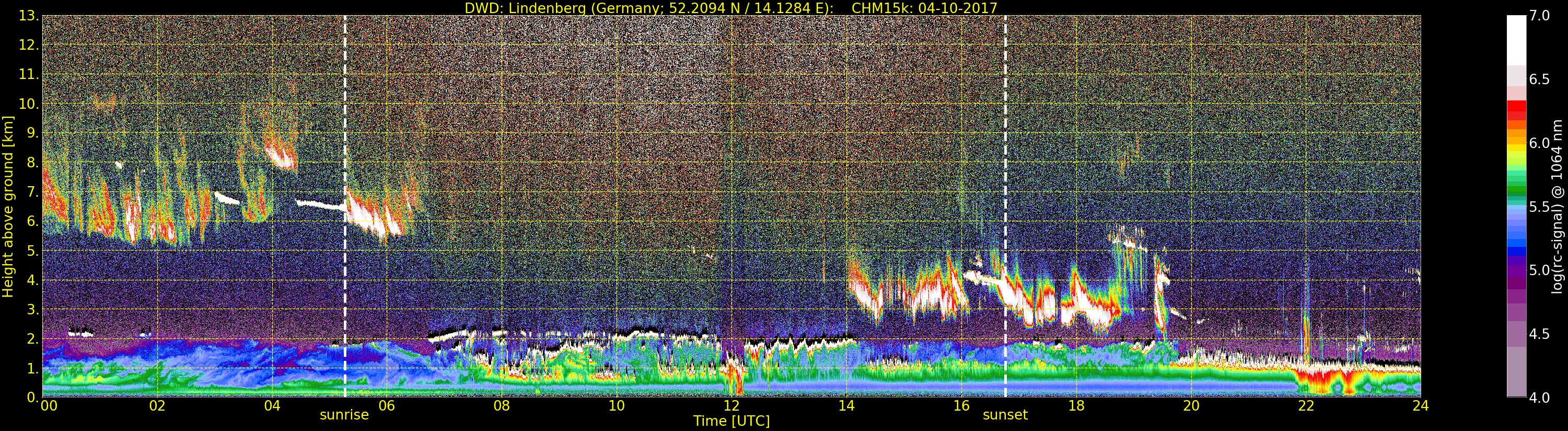This screenshot has width=1568, height=431.
Task: Click the log(rc-signal) colorbar label
Action: pyautogui.click(x=1558, y=207)
